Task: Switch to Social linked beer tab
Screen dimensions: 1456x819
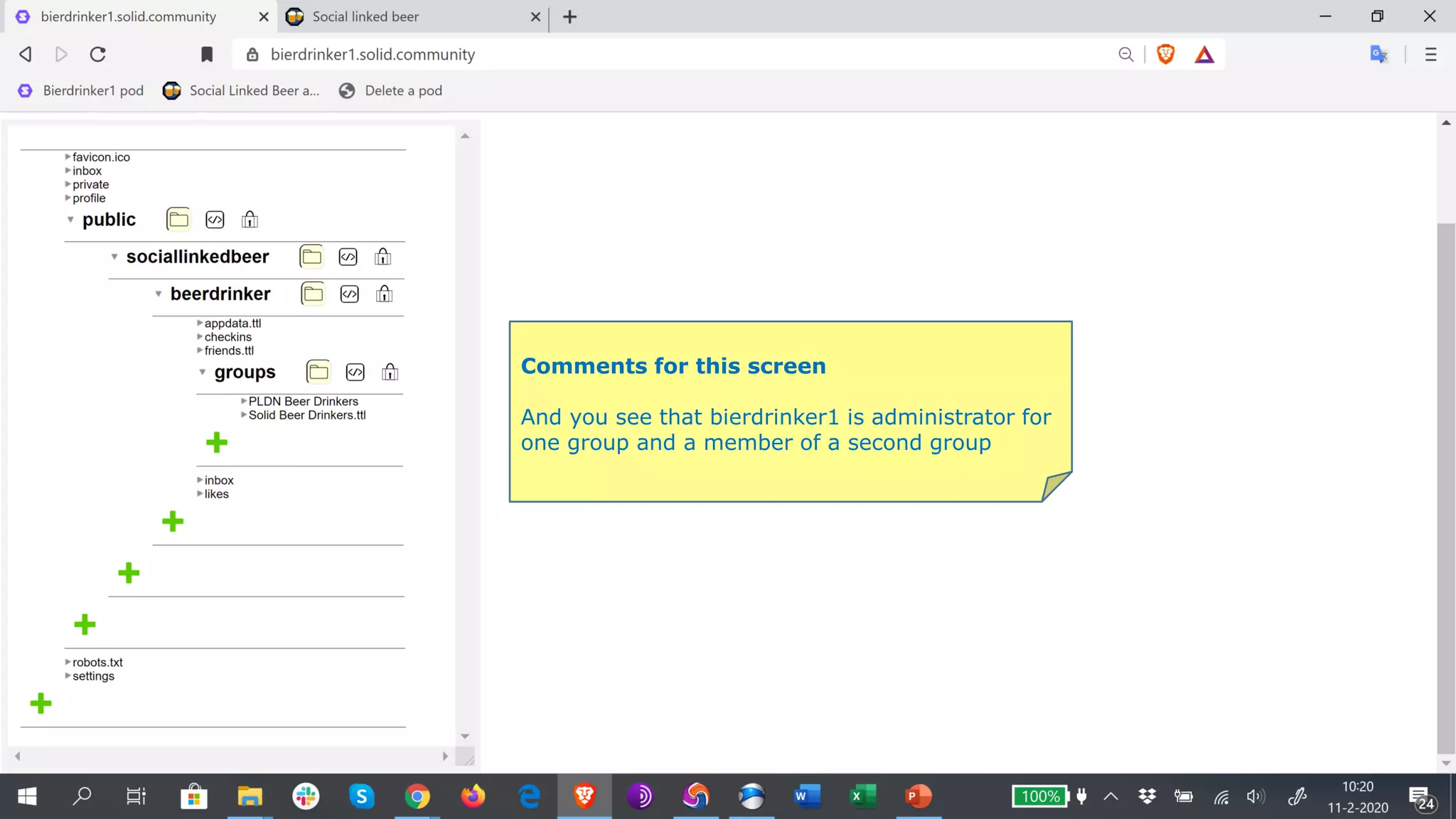Action: [x=411, y=16]
